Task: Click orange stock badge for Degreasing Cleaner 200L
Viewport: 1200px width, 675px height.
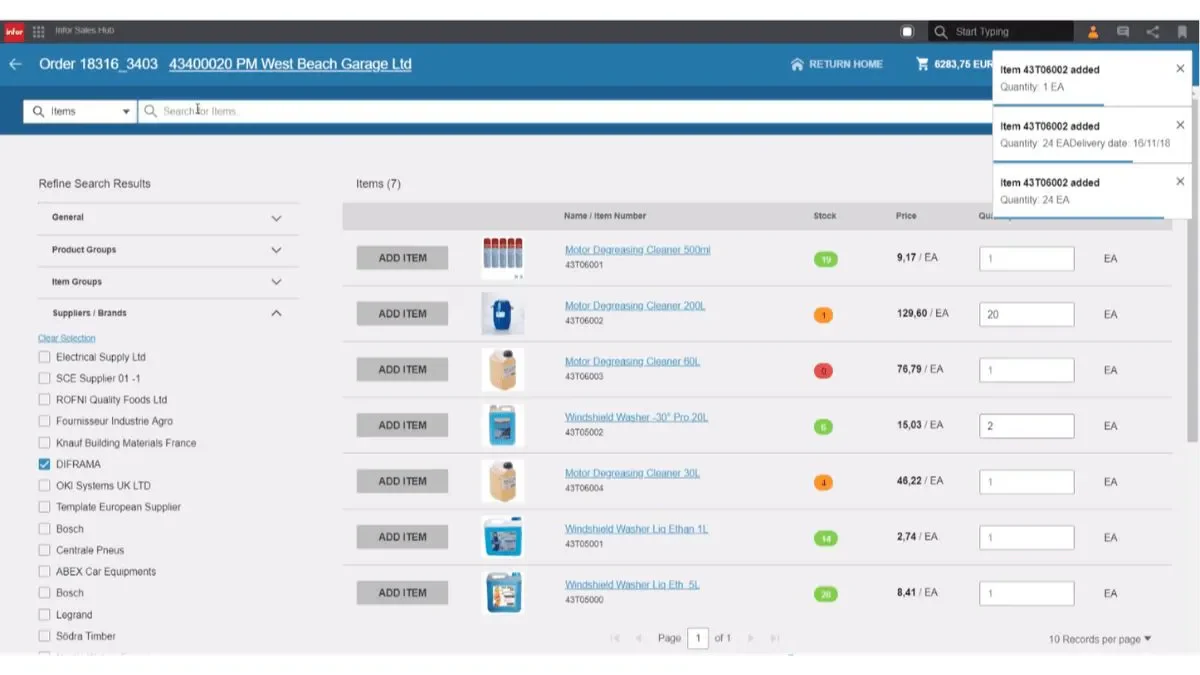Action: coord(824,316)
